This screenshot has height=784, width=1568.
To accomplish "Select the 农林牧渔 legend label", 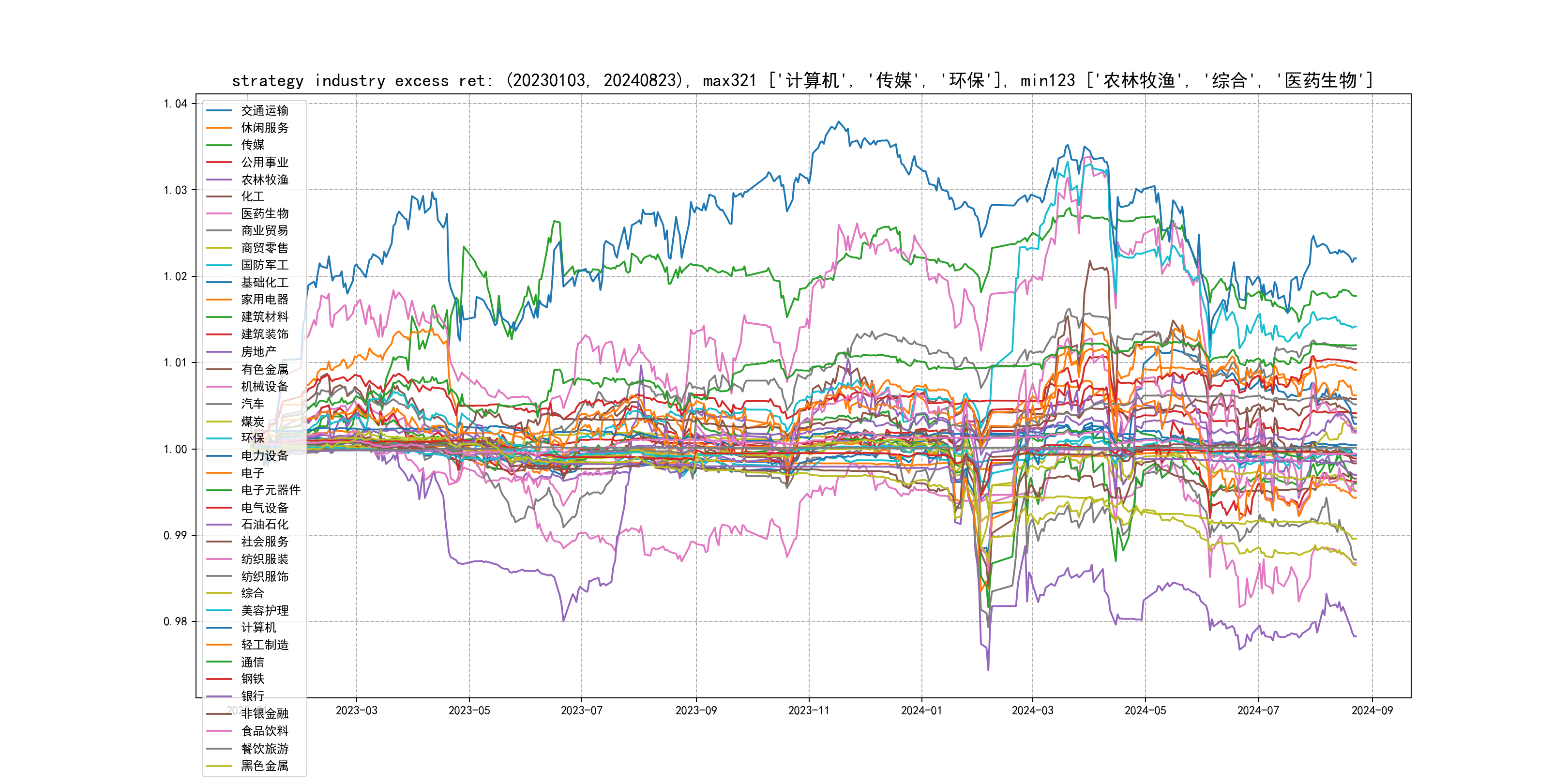I will point(264,180).
